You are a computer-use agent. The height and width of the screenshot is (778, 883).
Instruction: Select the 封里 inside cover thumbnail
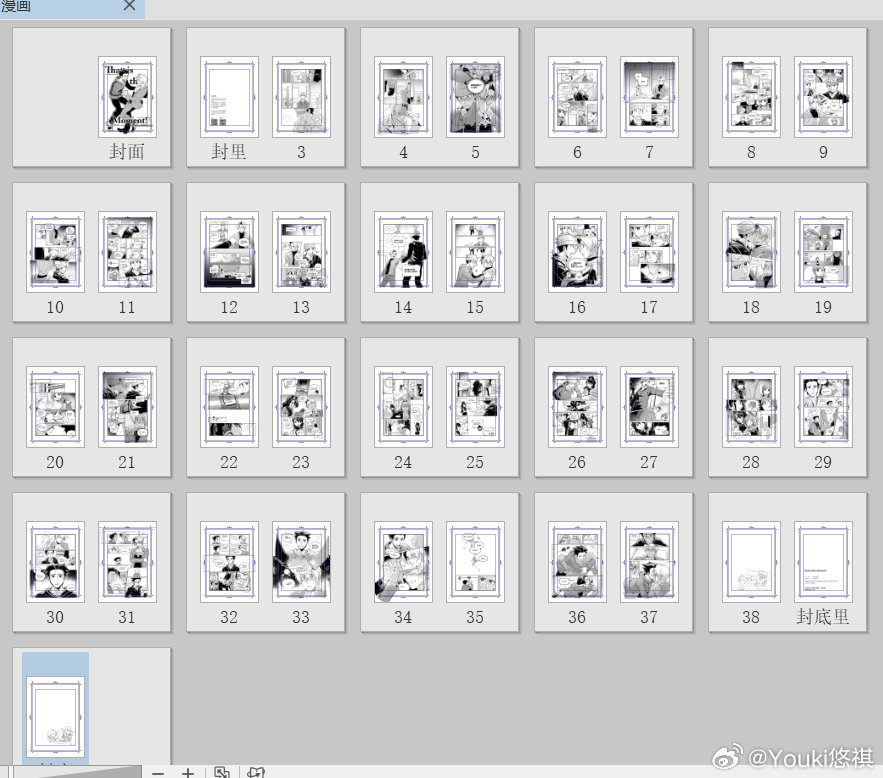click(229, 97)
